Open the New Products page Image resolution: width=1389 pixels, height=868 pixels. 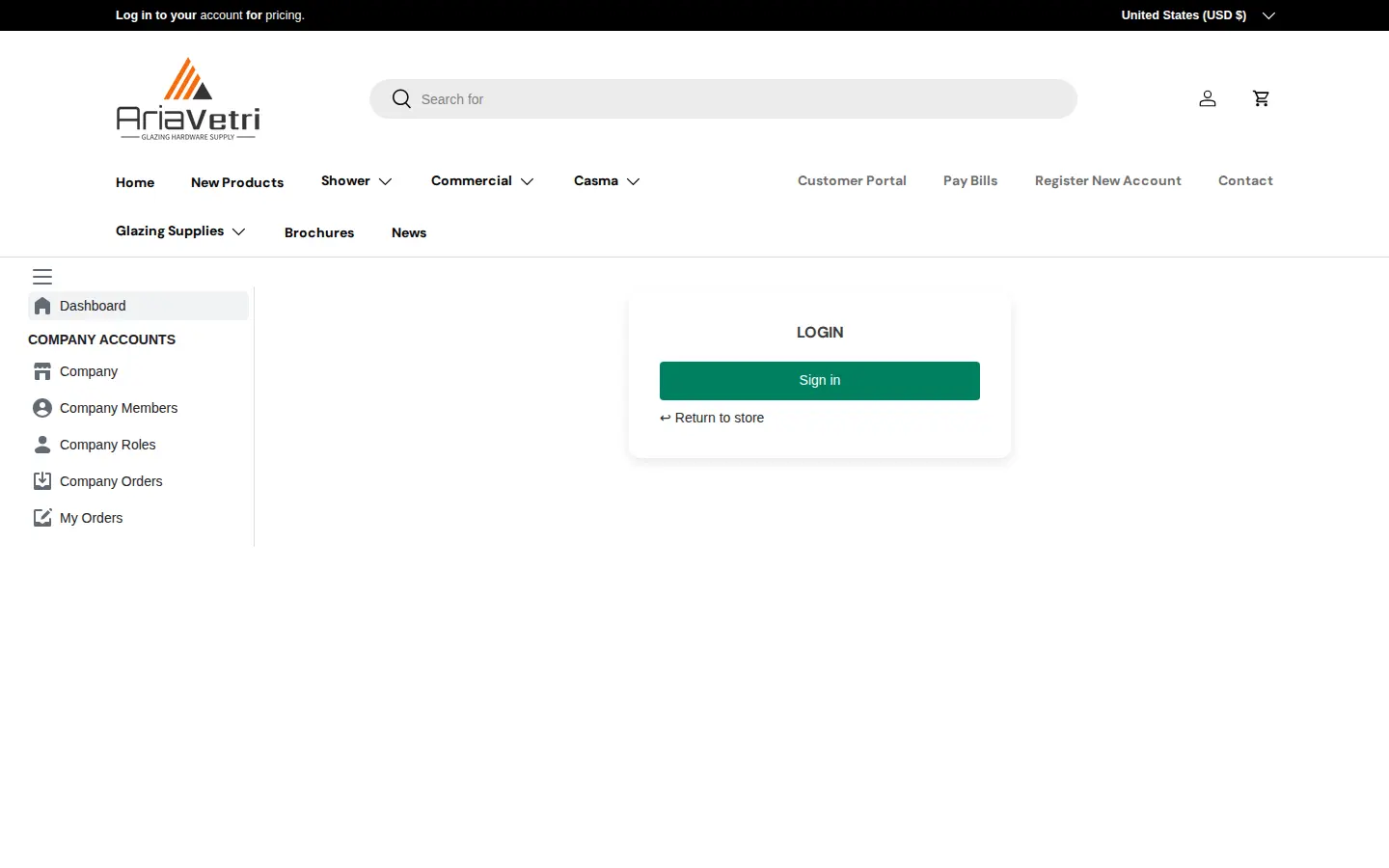pyautogui.click(x=237, y=182)
